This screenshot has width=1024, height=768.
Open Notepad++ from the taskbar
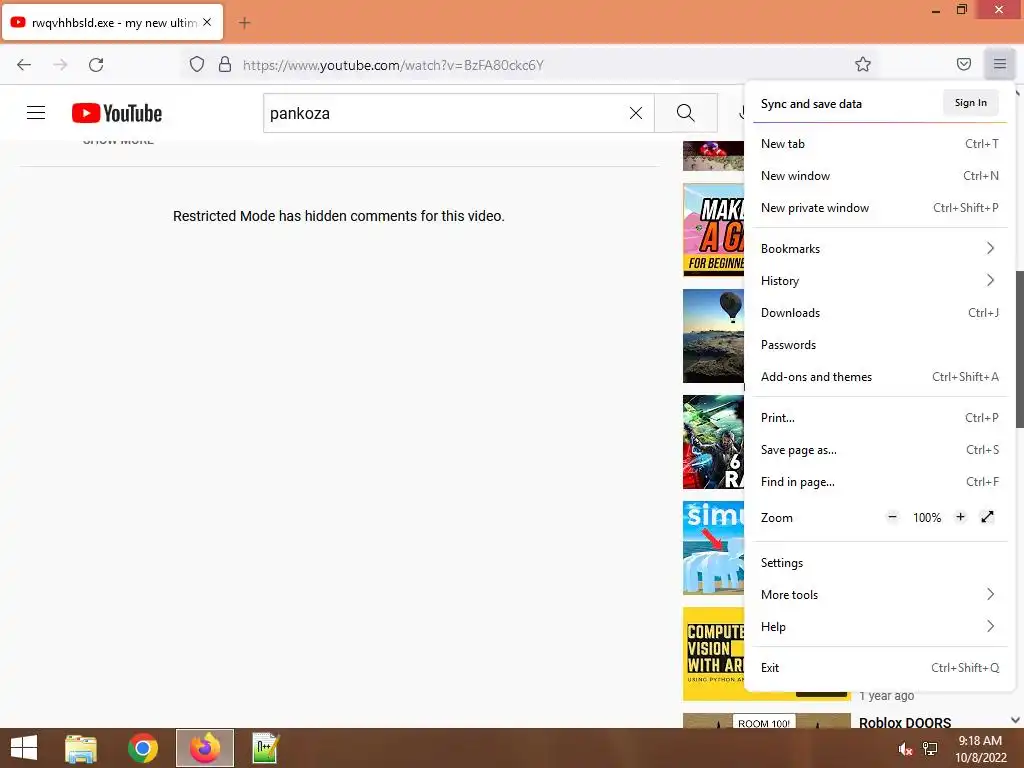tap(266, 748)
